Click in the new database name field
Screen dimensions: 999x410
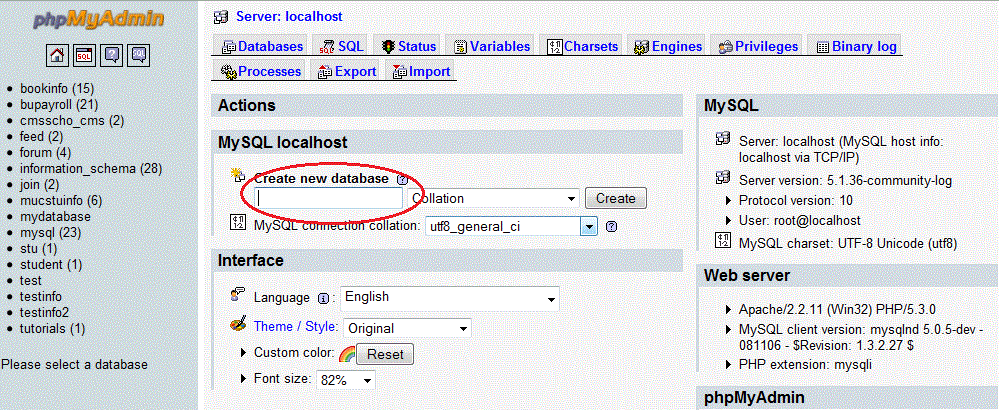click(x=329, y=199)
